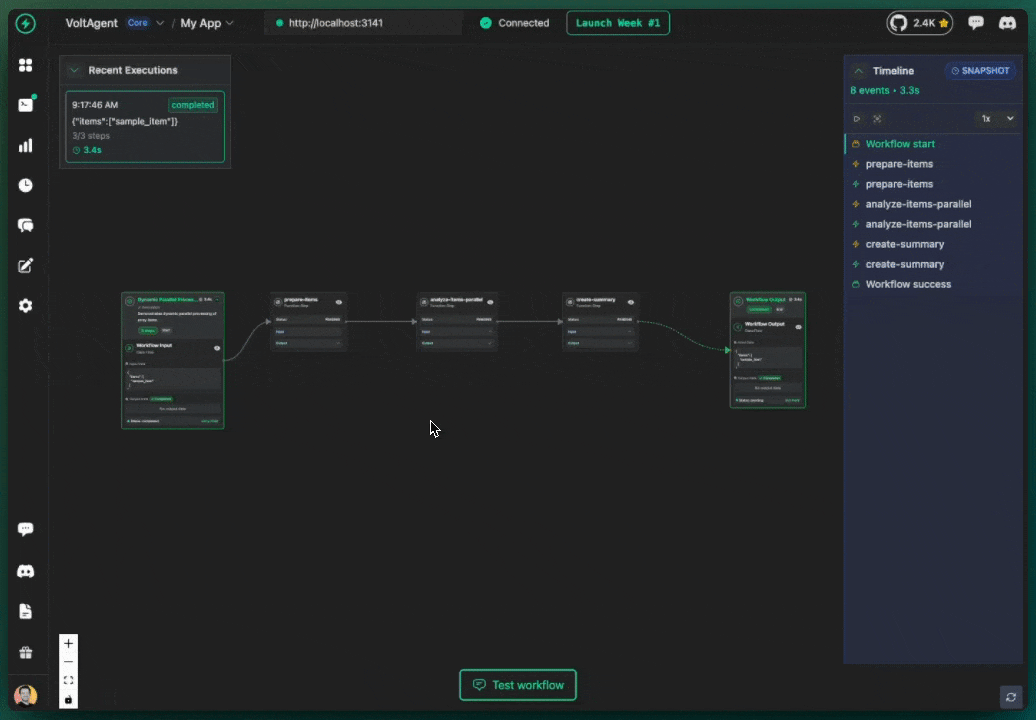The image size is (1036, 720).
Task: Click the timeline fullscreen focus icon
Action: 877,119
